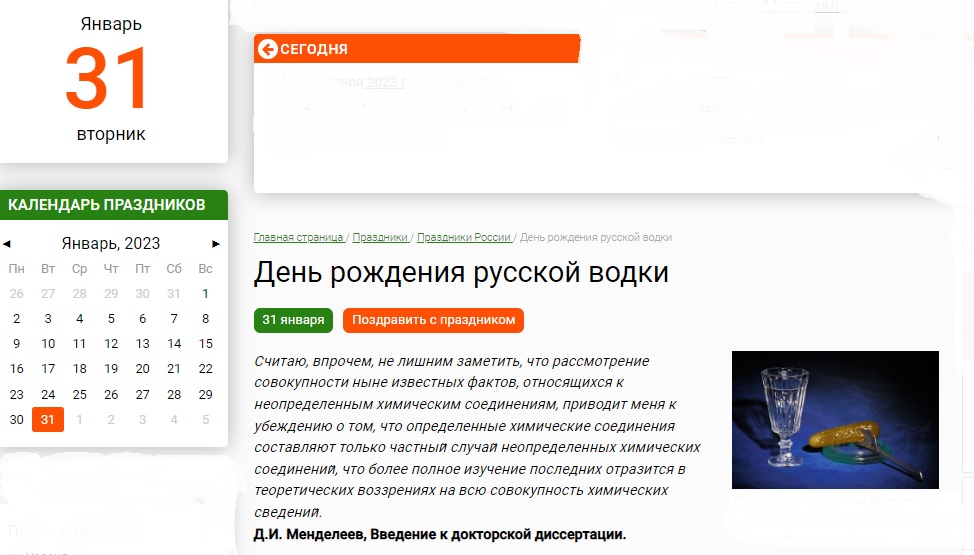The image size is (974, 555).
Task: Select 31 in January calendar
Action: click(x=48, y=420)
